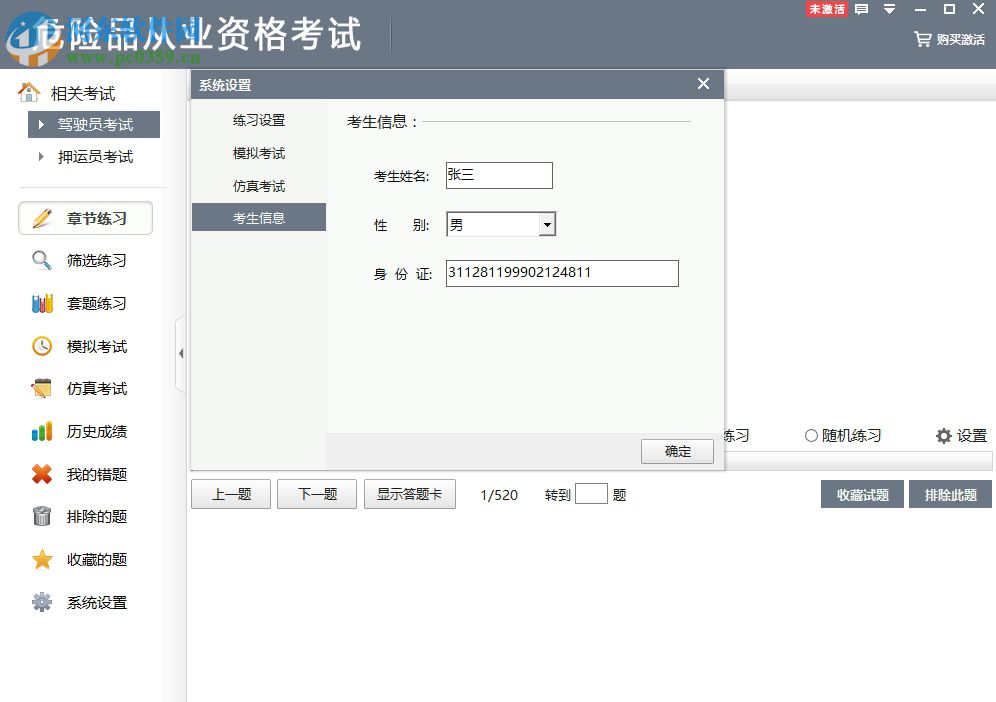Click inside the 转到 question number field
The height and width of the screenshot is (702, 996).
(x=592, y=493)
